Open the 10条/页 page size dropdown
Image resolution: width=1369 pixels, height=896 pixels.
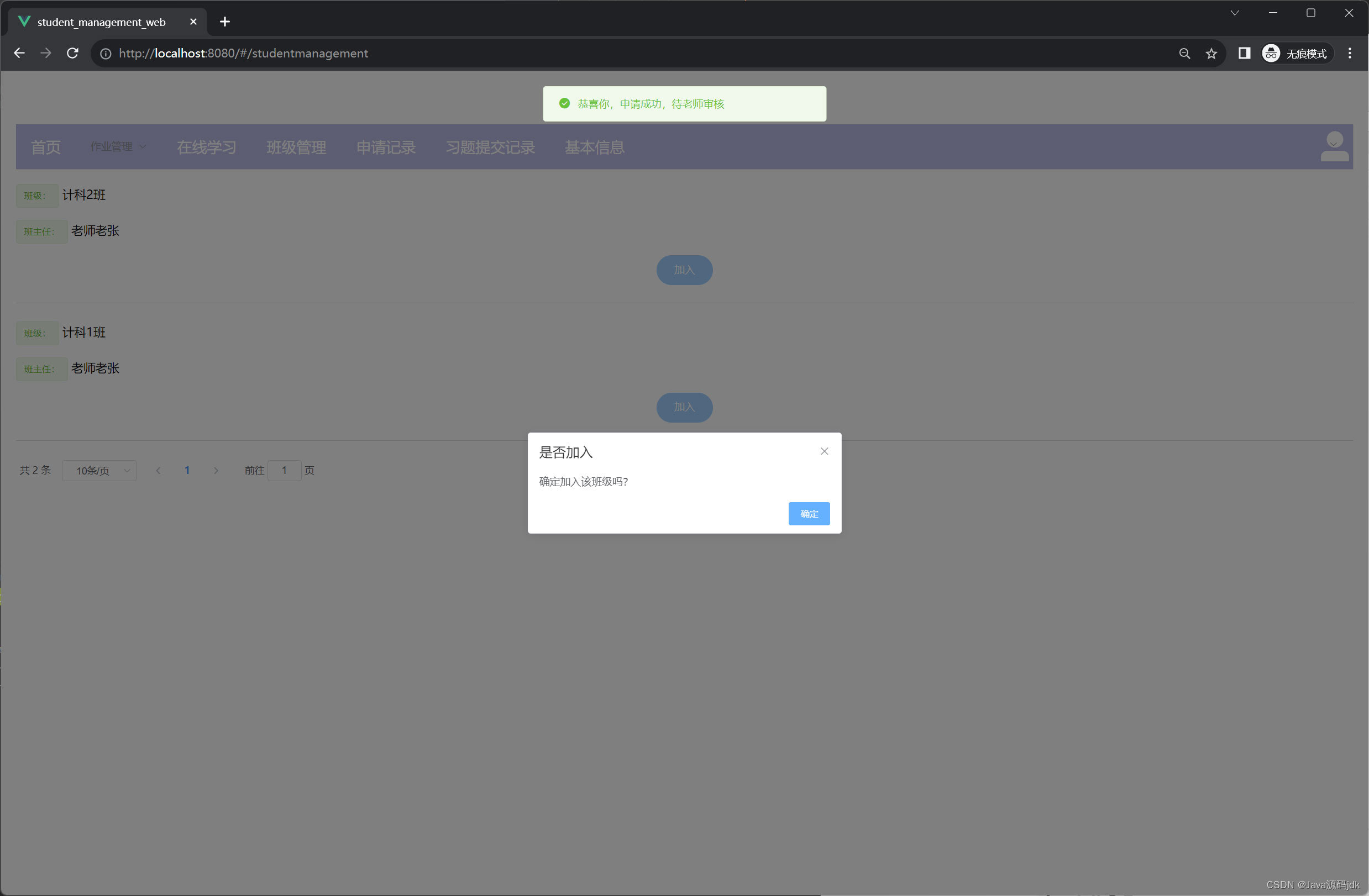point(99,471)
